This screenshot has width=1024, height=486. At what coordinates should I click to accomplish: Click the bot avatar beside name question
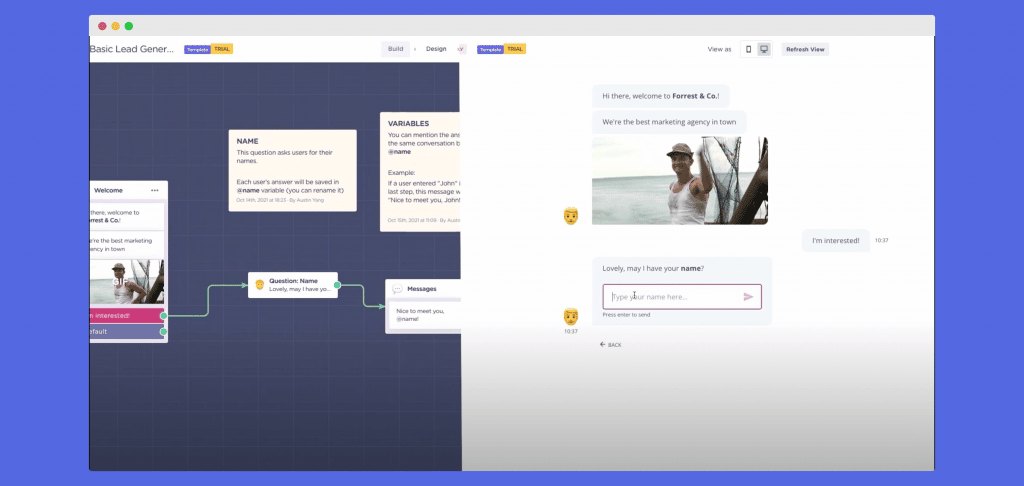[571, 316]
